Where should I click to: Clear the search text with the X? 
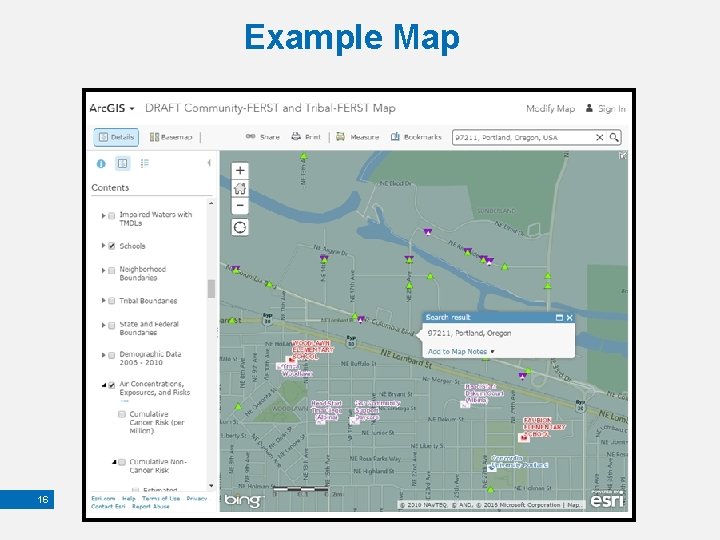click(x=599, y=137)
